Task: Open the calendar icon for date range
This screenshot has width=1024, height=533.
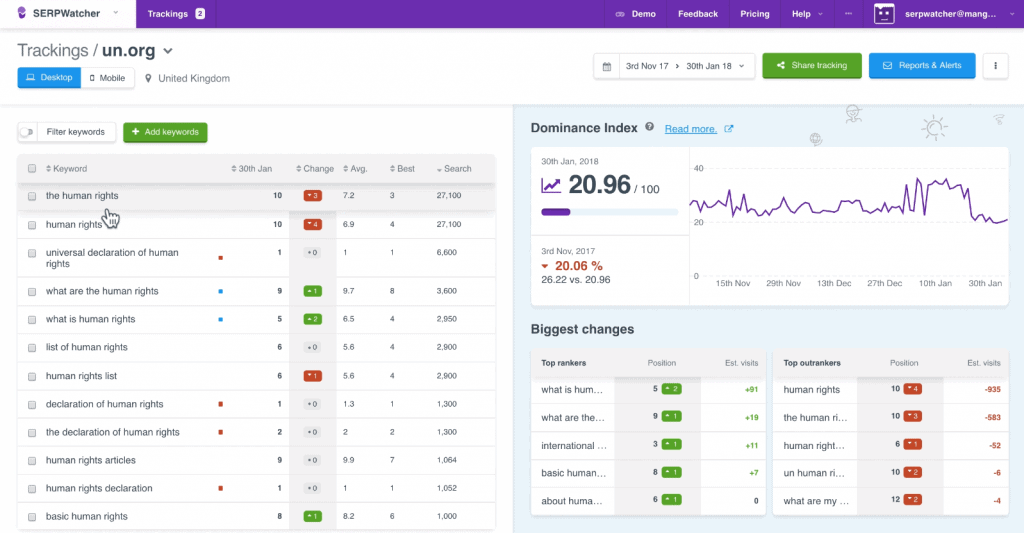Action: (x=607, y=66)
